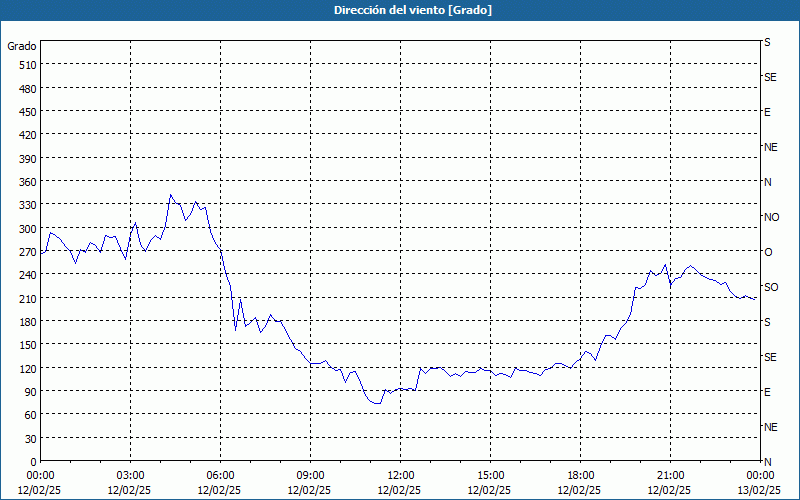
Task: Click the 30 y-axis tick label
Action: pyautogui.click(x=31, y=439)
